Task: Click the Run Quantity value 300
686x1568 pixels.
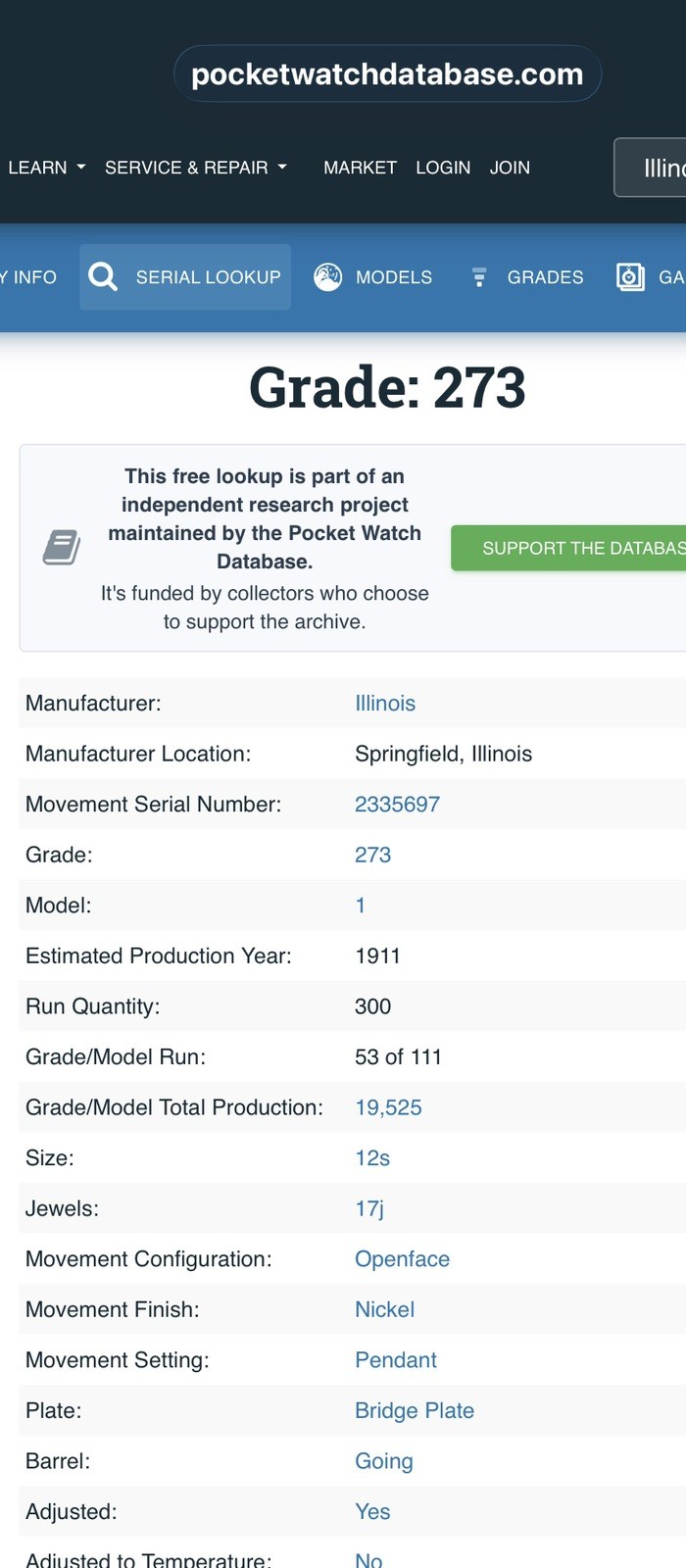Action: pos(372,1006)
